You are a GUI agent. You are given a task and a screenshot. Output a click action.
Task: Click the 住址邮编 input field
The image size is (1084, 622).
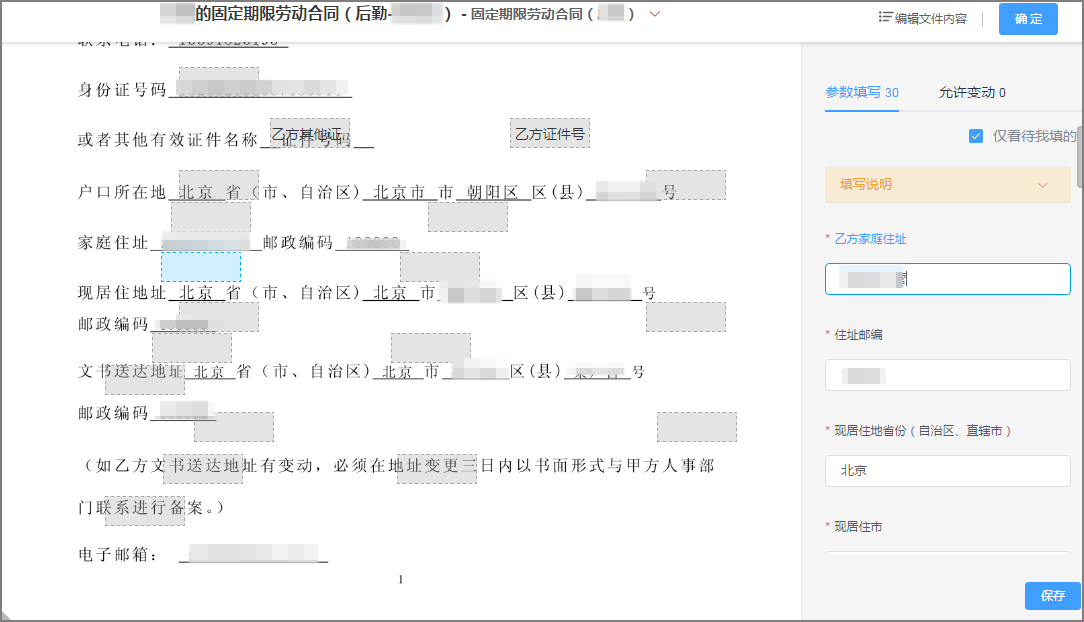click(947, 374)
